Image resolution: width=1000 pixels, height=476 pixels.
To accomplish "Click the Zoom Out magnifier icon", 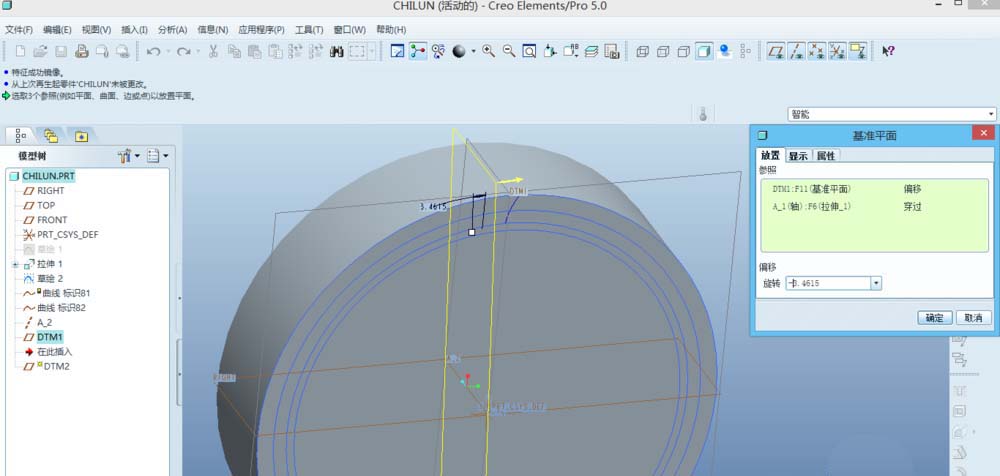I will click(x=509, y=51).
